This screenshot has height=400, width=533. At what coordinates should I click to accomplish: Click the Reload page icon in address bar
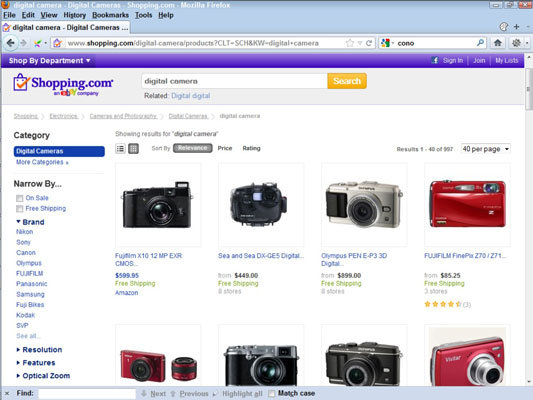coord(368,43)
